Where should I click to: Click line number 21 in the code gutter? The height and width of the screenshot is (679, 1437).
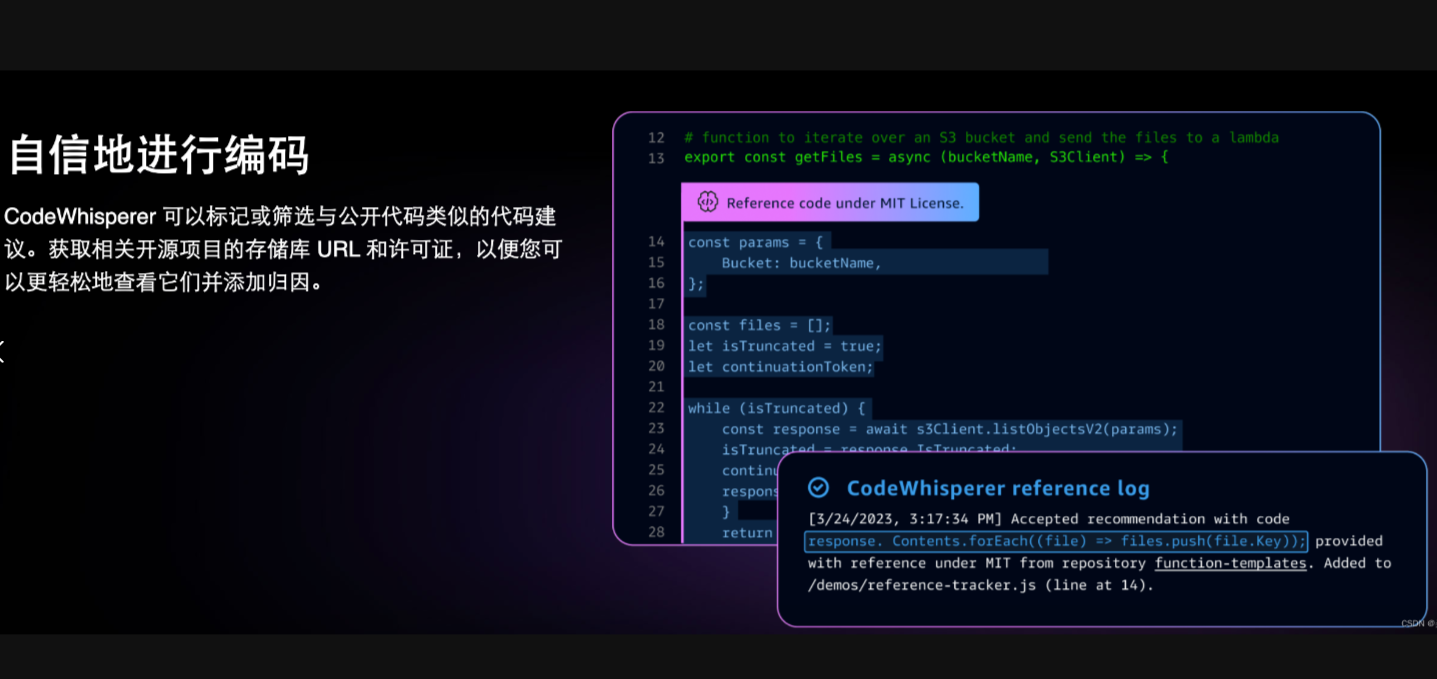656,387
